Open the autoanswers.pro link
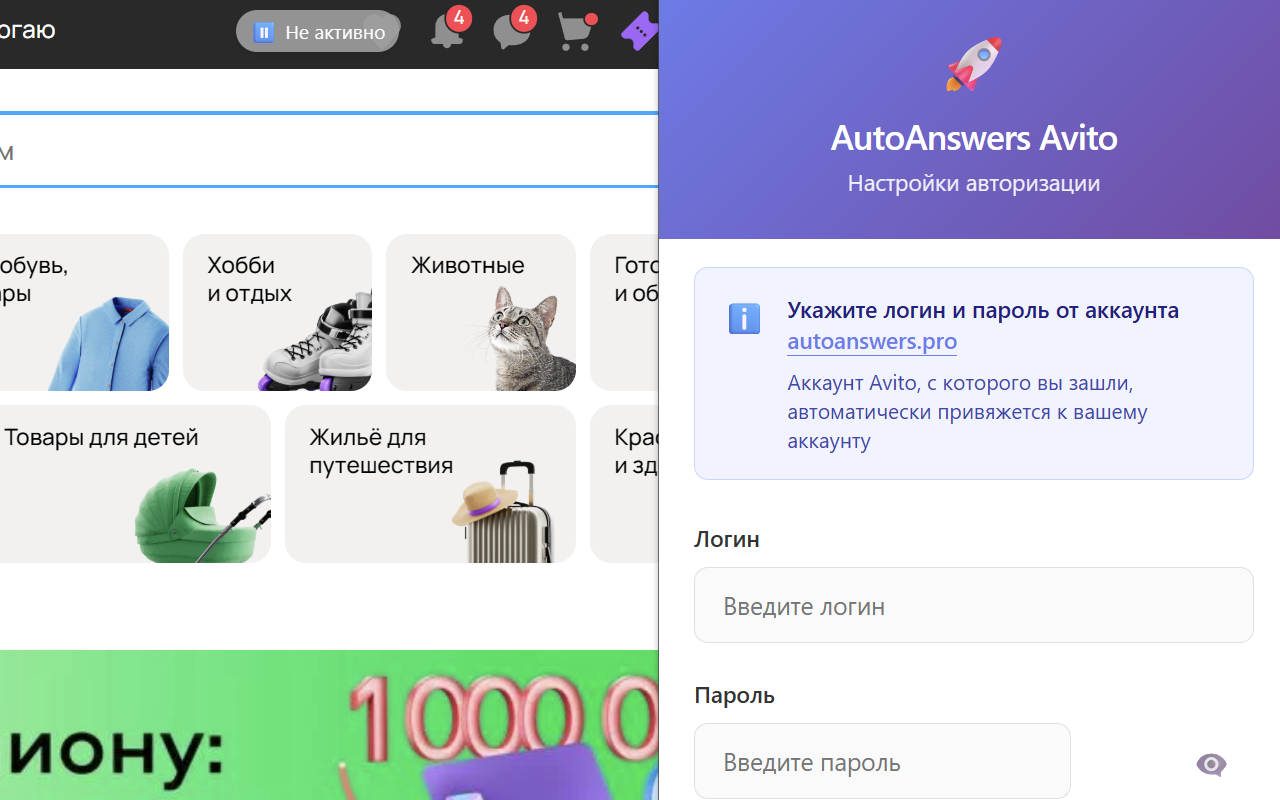 [872, 341]
